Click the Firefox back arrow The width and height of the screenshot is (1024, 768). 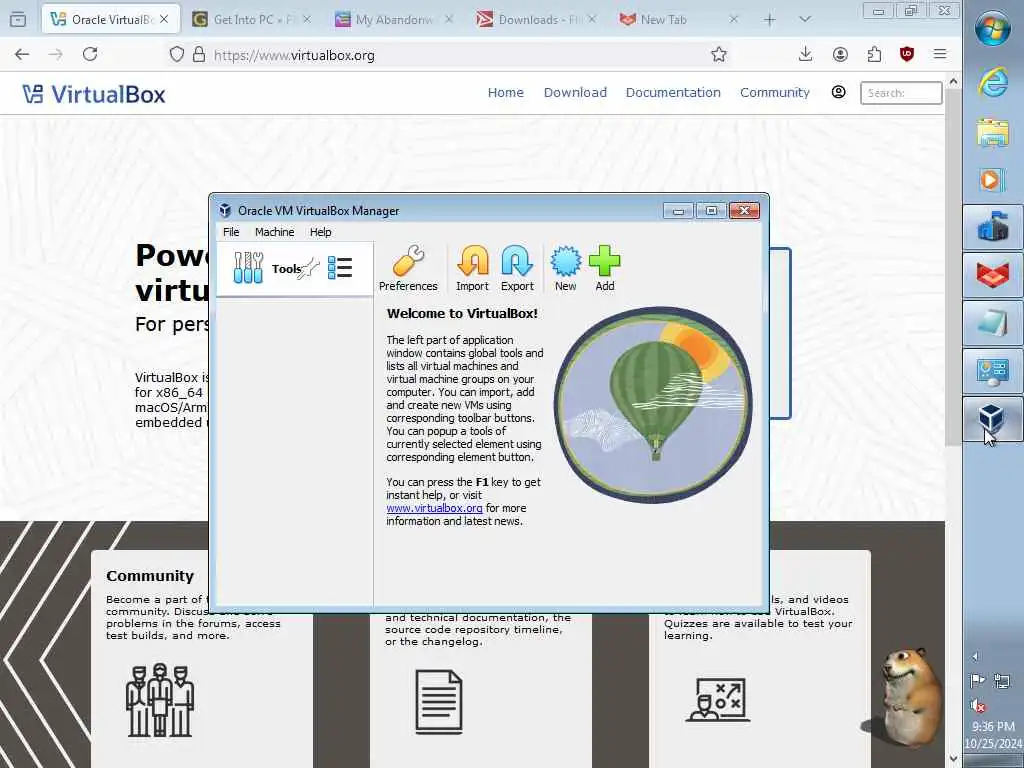(x=22, y=55)
